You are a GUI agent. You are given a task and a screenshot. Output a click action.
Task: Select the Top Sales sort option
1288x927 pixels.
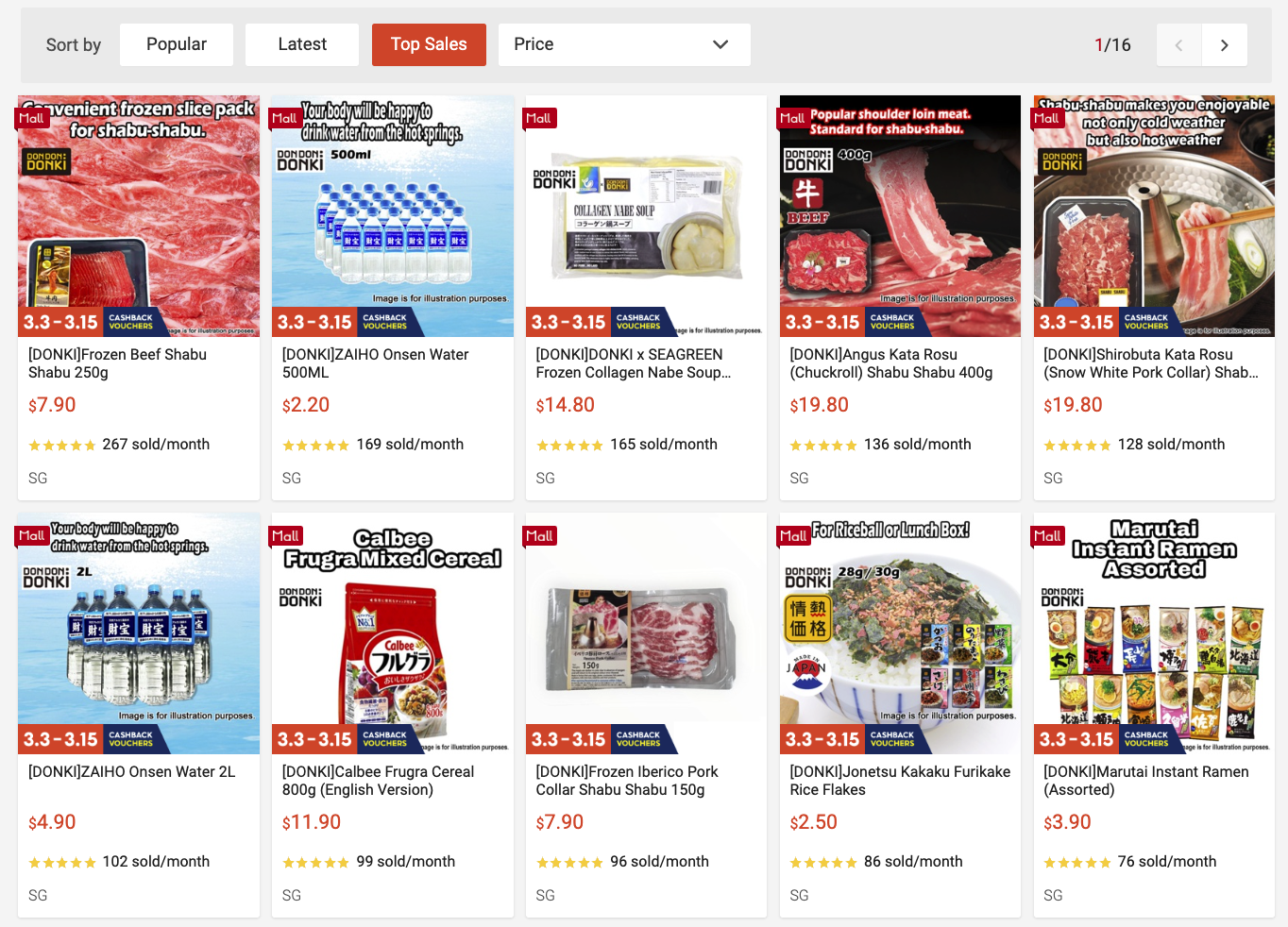[x=429, y=45]
